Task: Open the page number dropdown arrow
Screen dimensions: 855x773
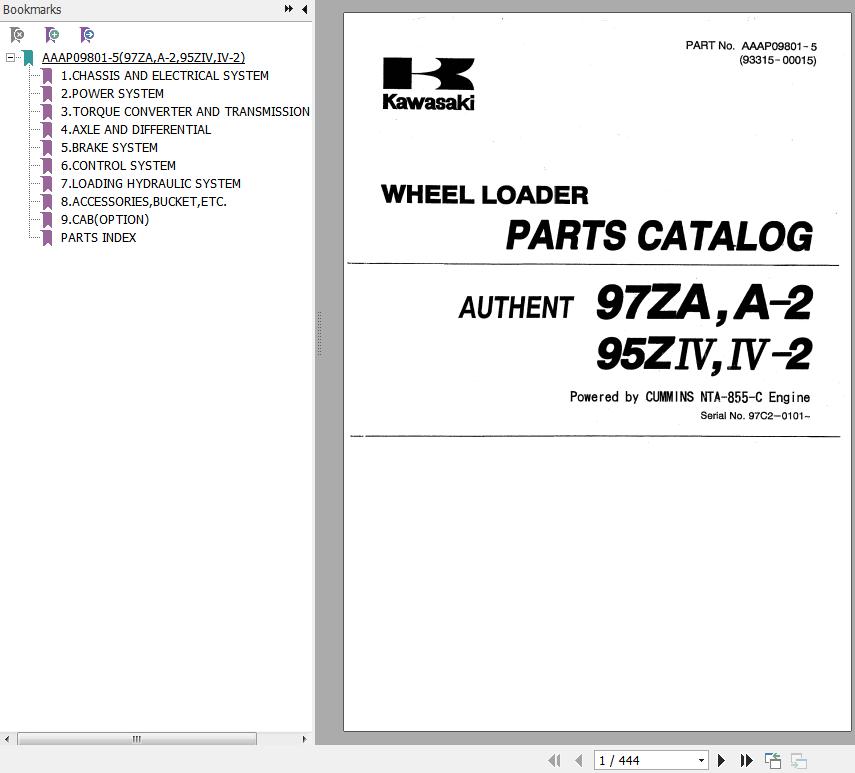Action: [702, 760]
